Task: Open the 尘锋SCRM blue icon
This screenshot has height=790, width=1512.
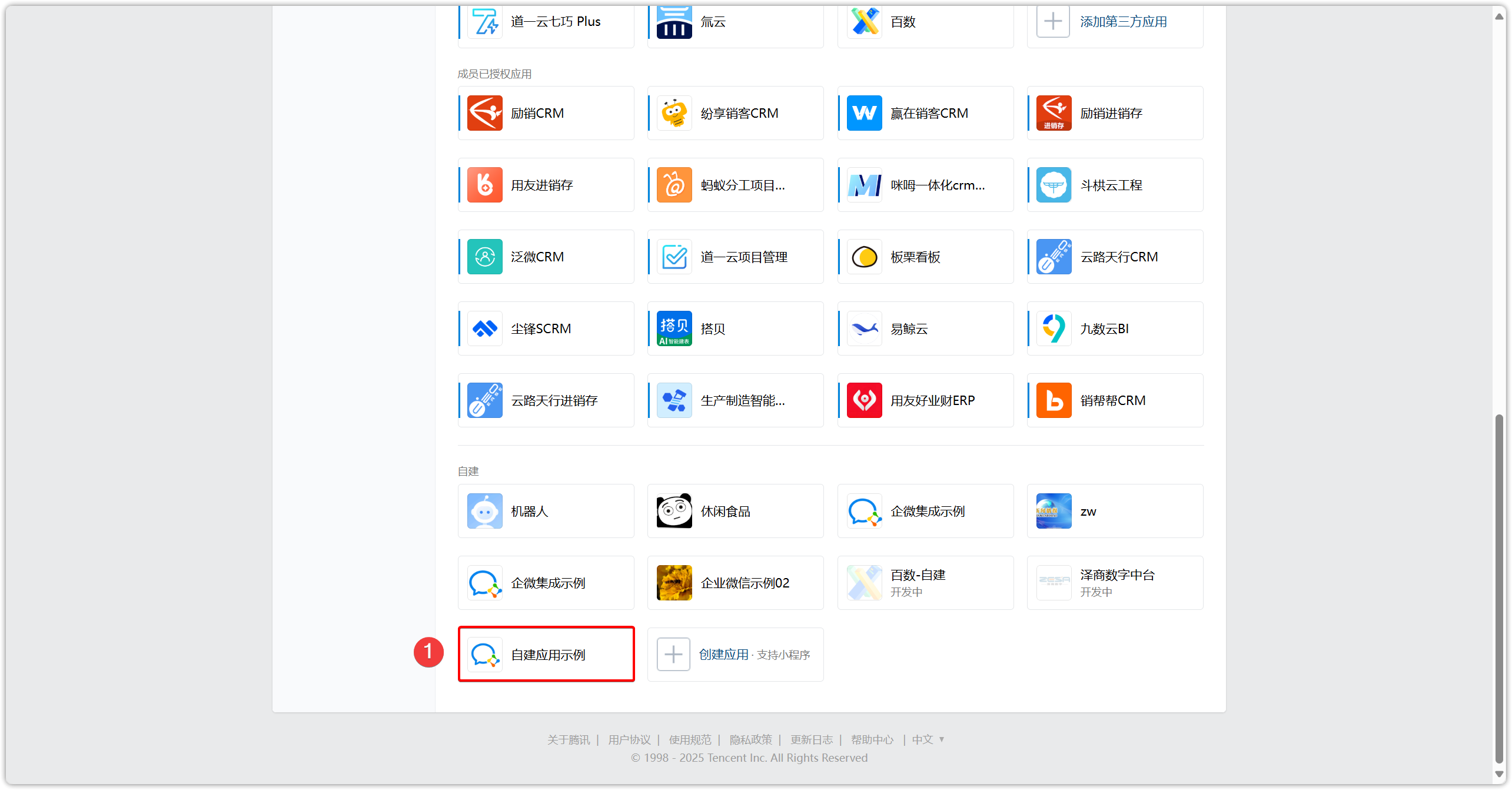Action: (x=484, y=328)
